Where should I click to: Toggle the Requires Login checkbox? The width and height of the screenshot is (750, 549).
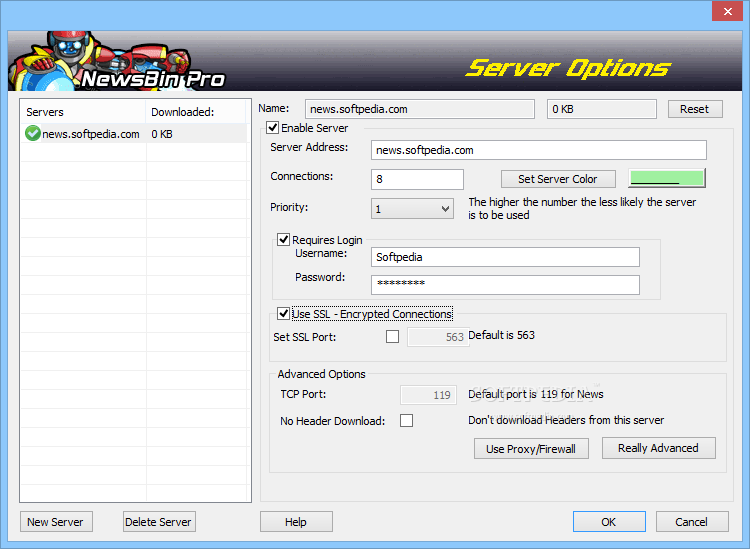click(x=284, y=239)
